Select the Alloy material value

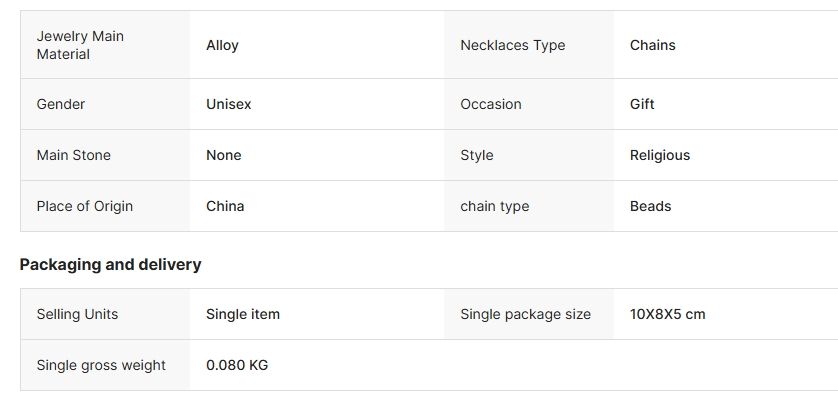coord(222,45)
